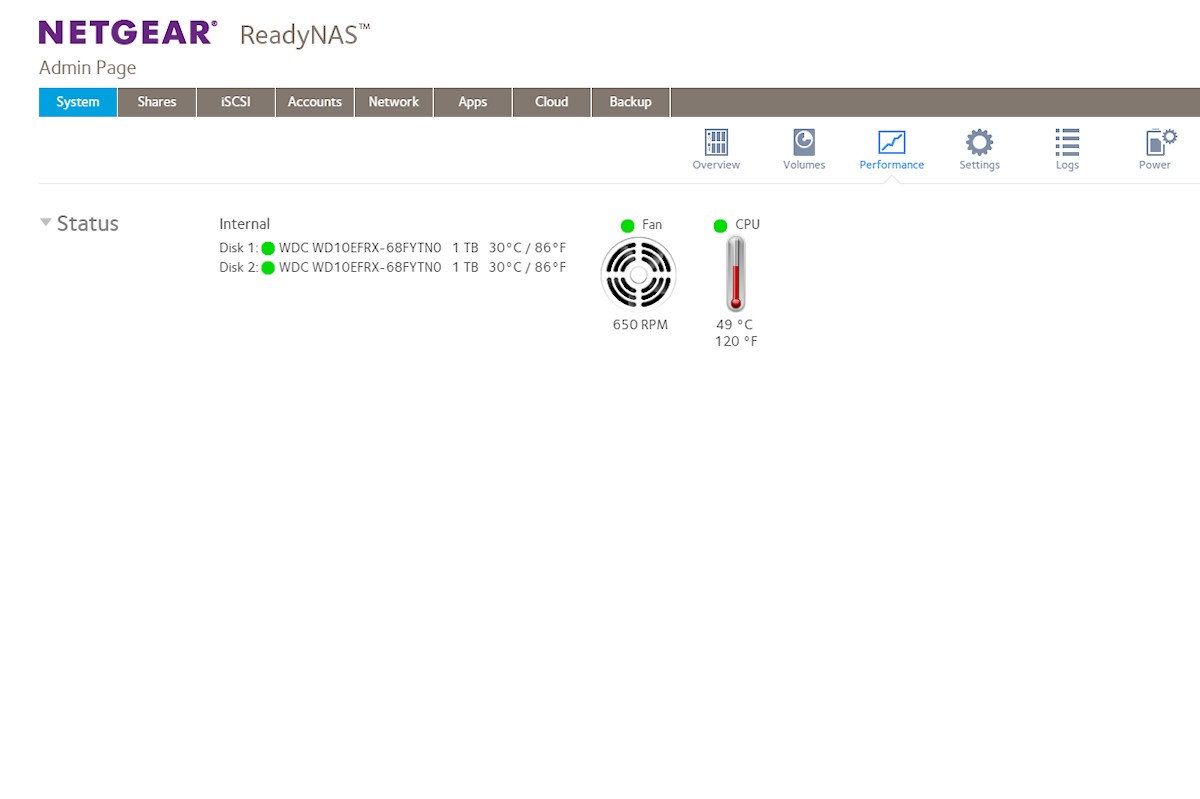The width and height of the screenshot is (1200, 799).
Task: Click the CPU thermometer graphic
Action: (736, 275)
